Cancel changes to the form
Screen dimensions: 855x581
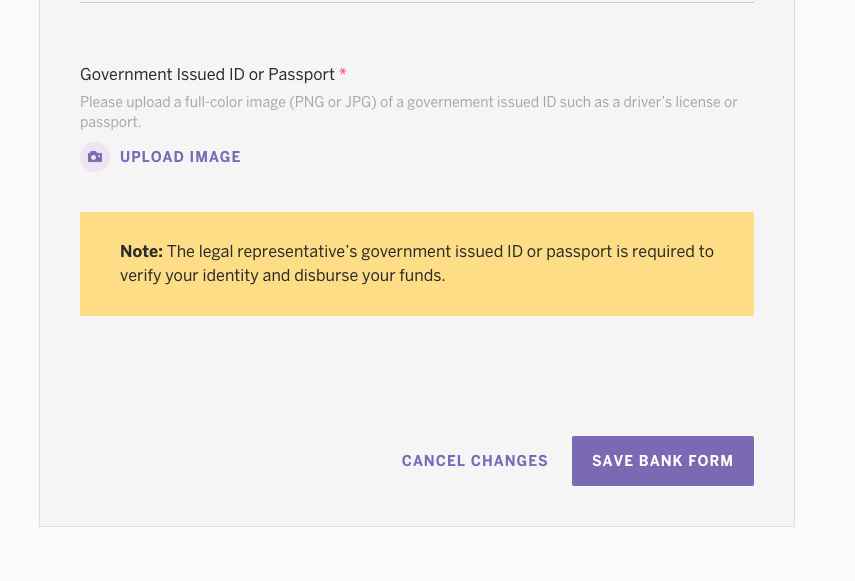[x=474, y=461]
